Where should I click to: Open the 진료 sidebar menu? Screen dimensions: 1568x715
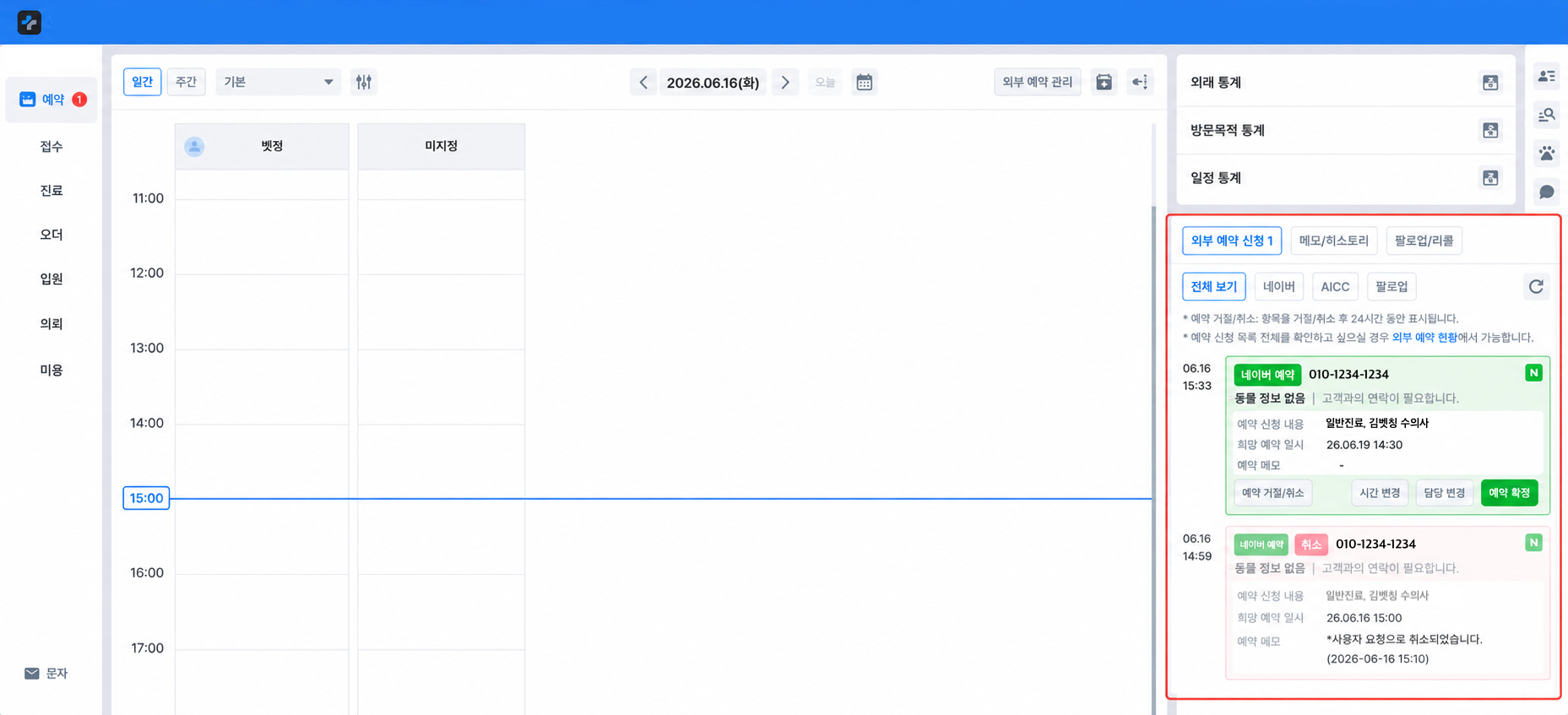[x=52, y=191]
